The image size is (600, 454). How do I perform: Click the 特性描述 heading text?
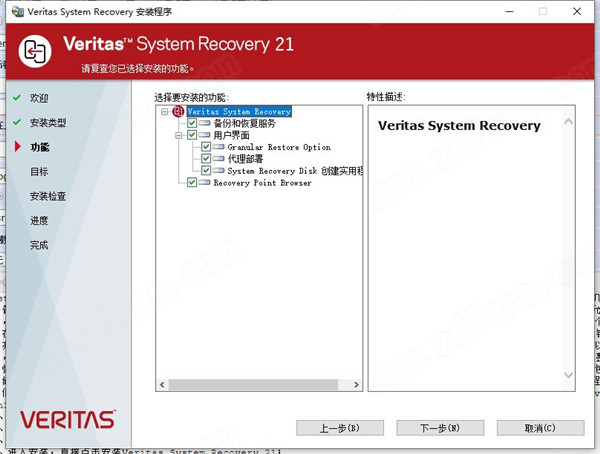click(386, 96)
